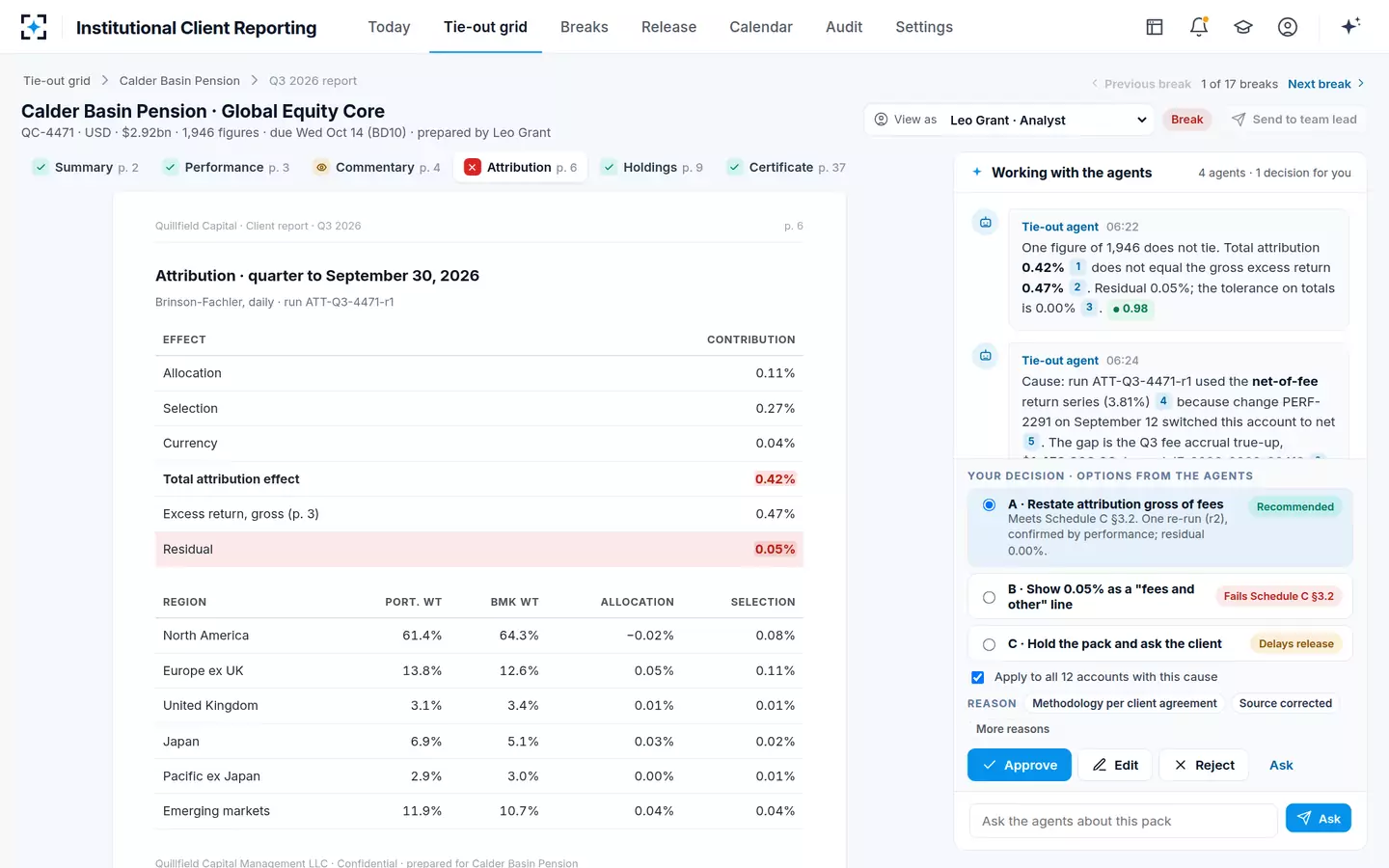Open citation 4 after return series (3.81%)

click(1163, 401)
